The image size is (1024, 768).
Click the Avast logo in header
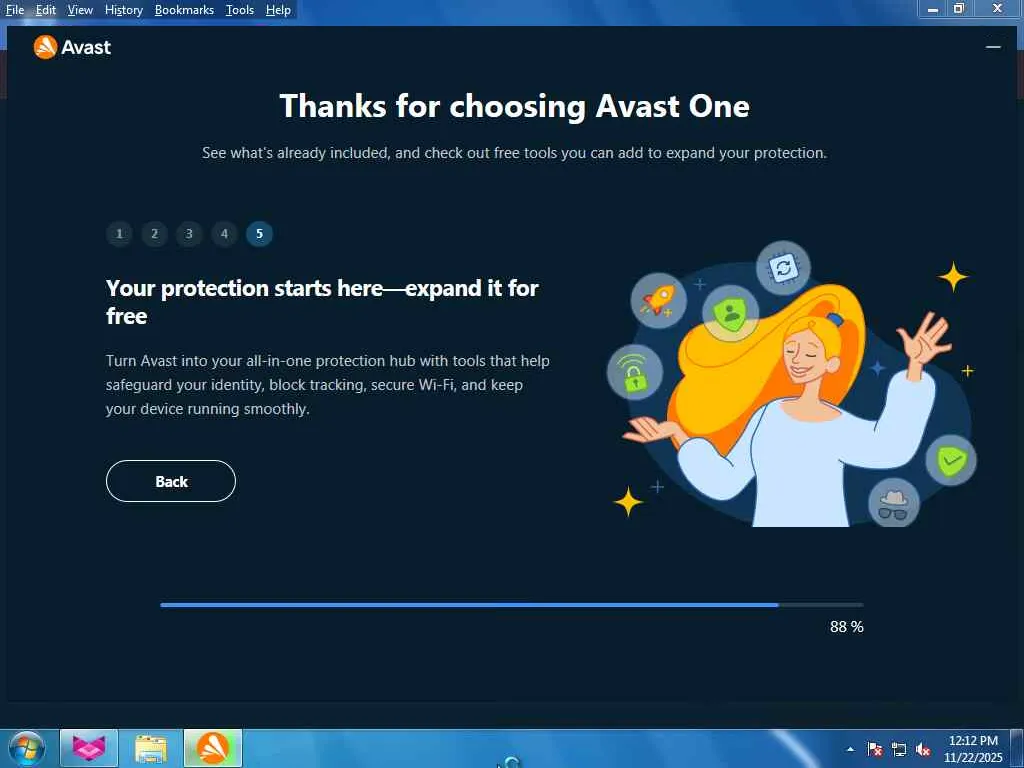pyautogui.click(x=72, y=47)
